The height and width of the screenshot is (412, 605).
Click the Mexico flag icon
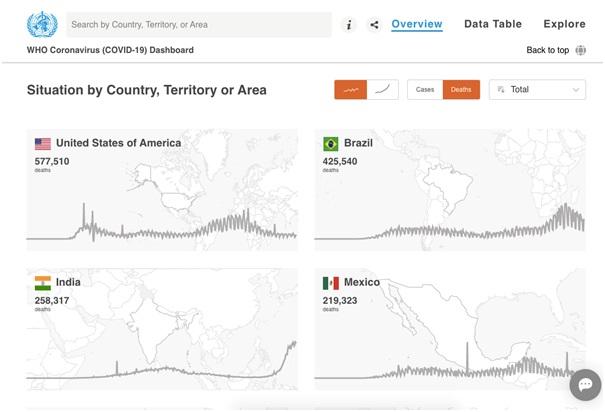[x=330, y=283]
